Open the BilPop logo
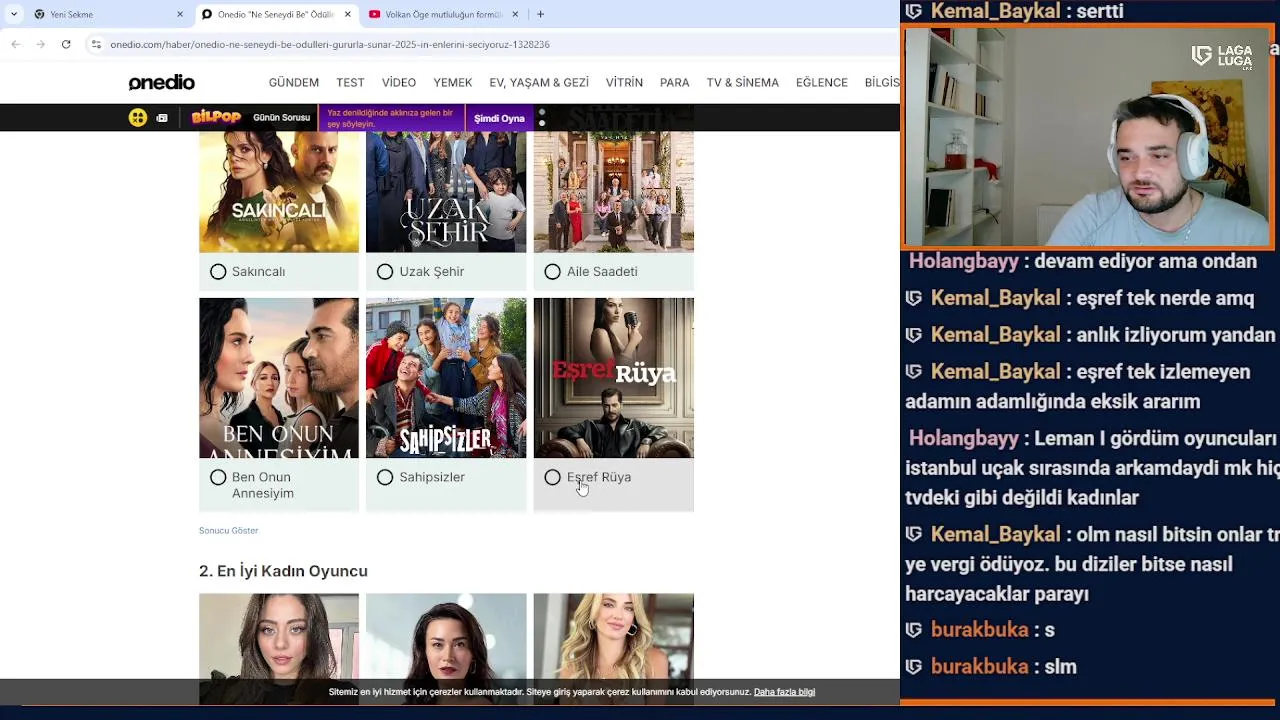This screenshot has width=1280, height=720. tap(216, 117)
